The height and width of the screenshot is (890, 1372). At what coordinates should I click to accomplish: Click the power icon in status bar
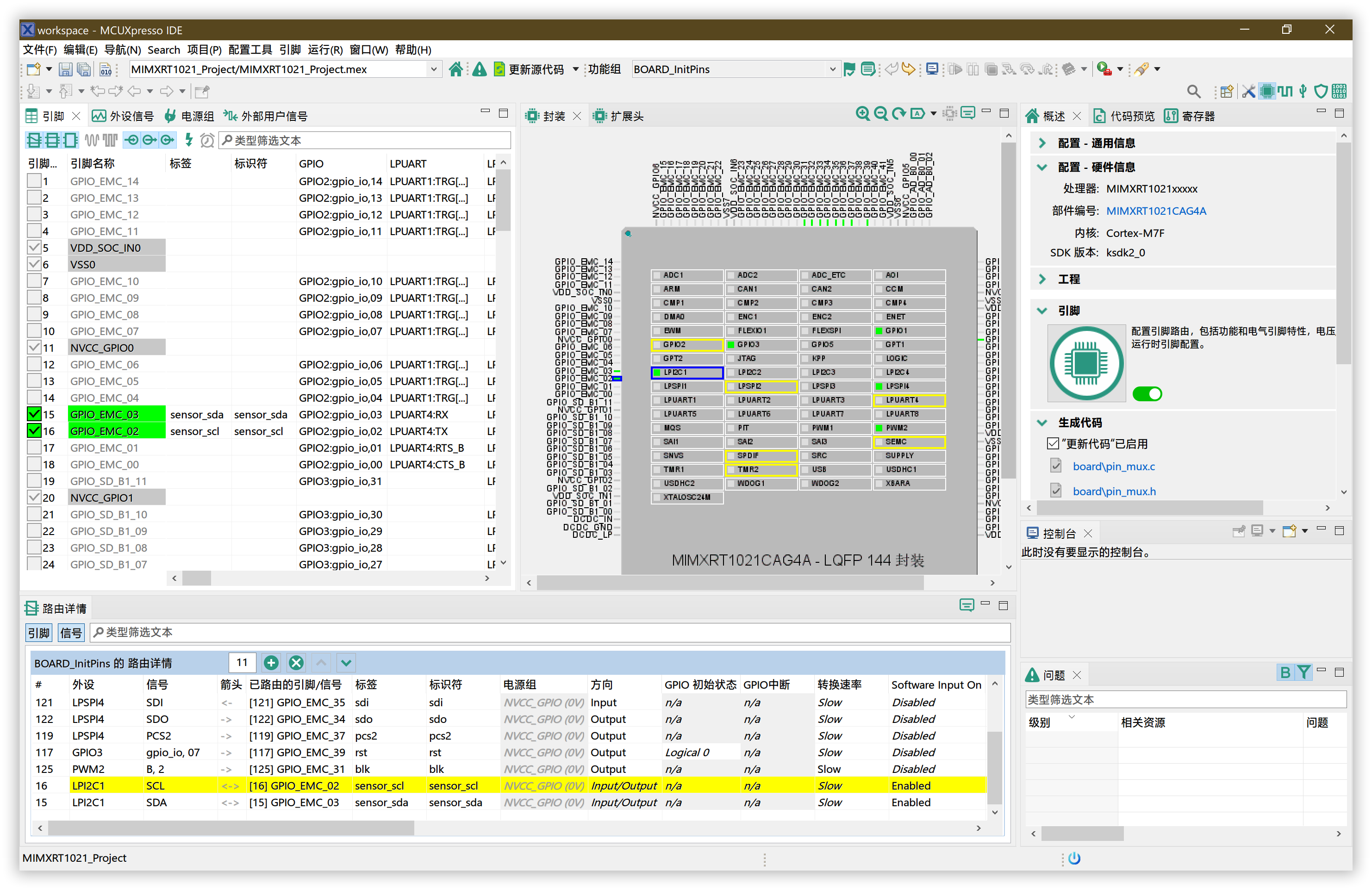1074,858
